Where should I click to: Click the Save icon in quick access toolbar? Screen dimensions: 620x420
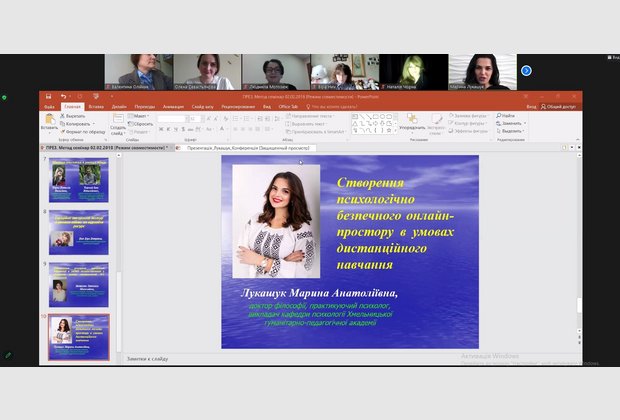(x=48, y=97)
